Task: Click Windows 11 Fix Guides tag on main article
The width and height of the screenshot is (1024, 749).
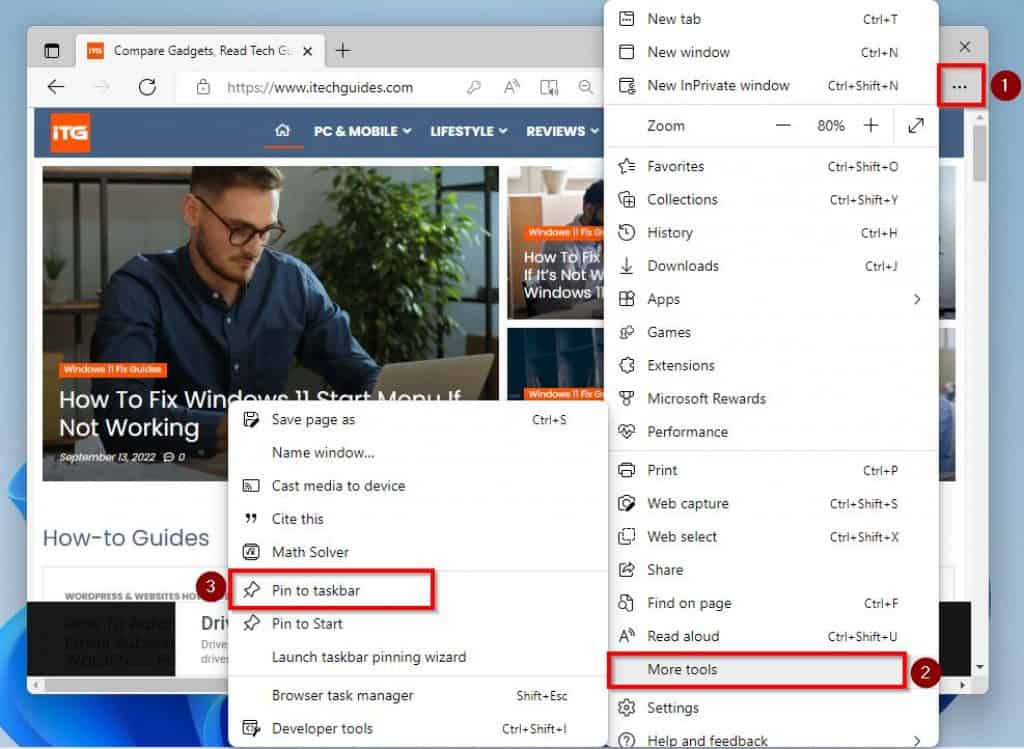Action: point(112,370)
